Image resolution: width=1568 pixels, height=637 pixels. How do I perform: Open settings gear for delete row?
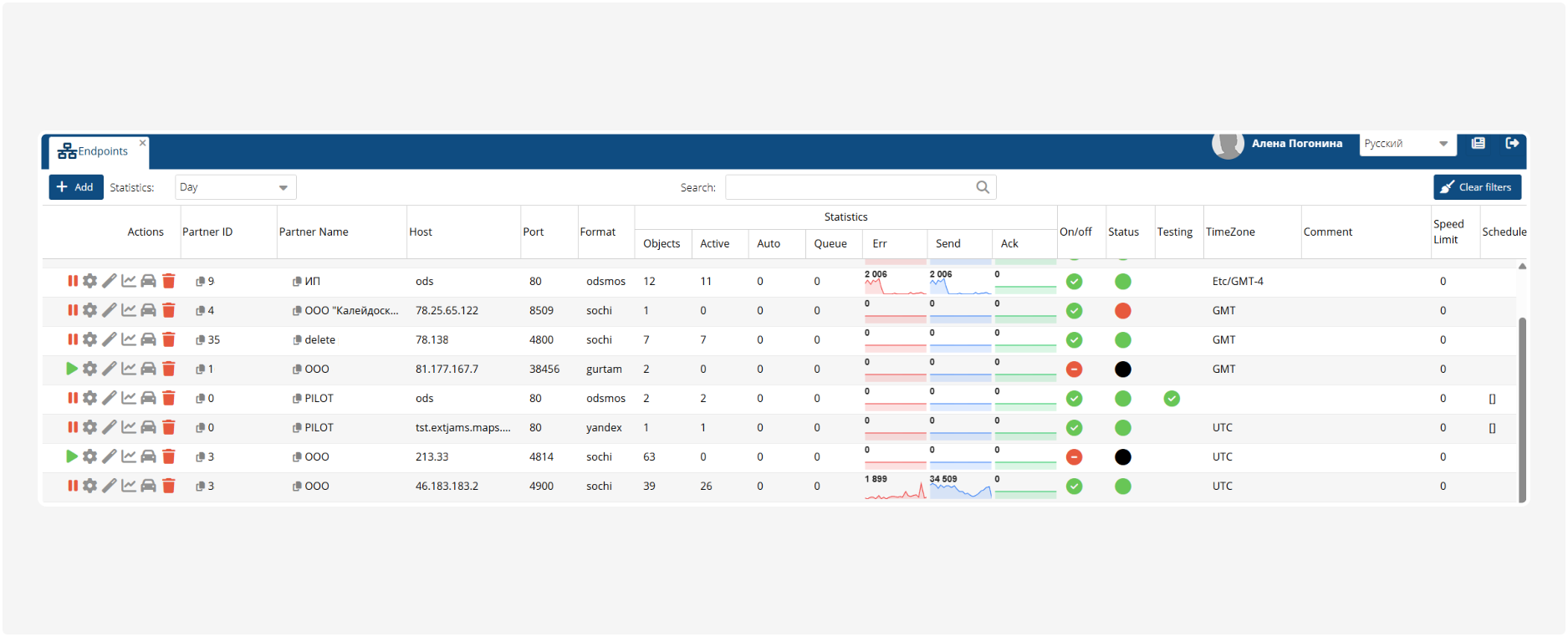point(90,339)
